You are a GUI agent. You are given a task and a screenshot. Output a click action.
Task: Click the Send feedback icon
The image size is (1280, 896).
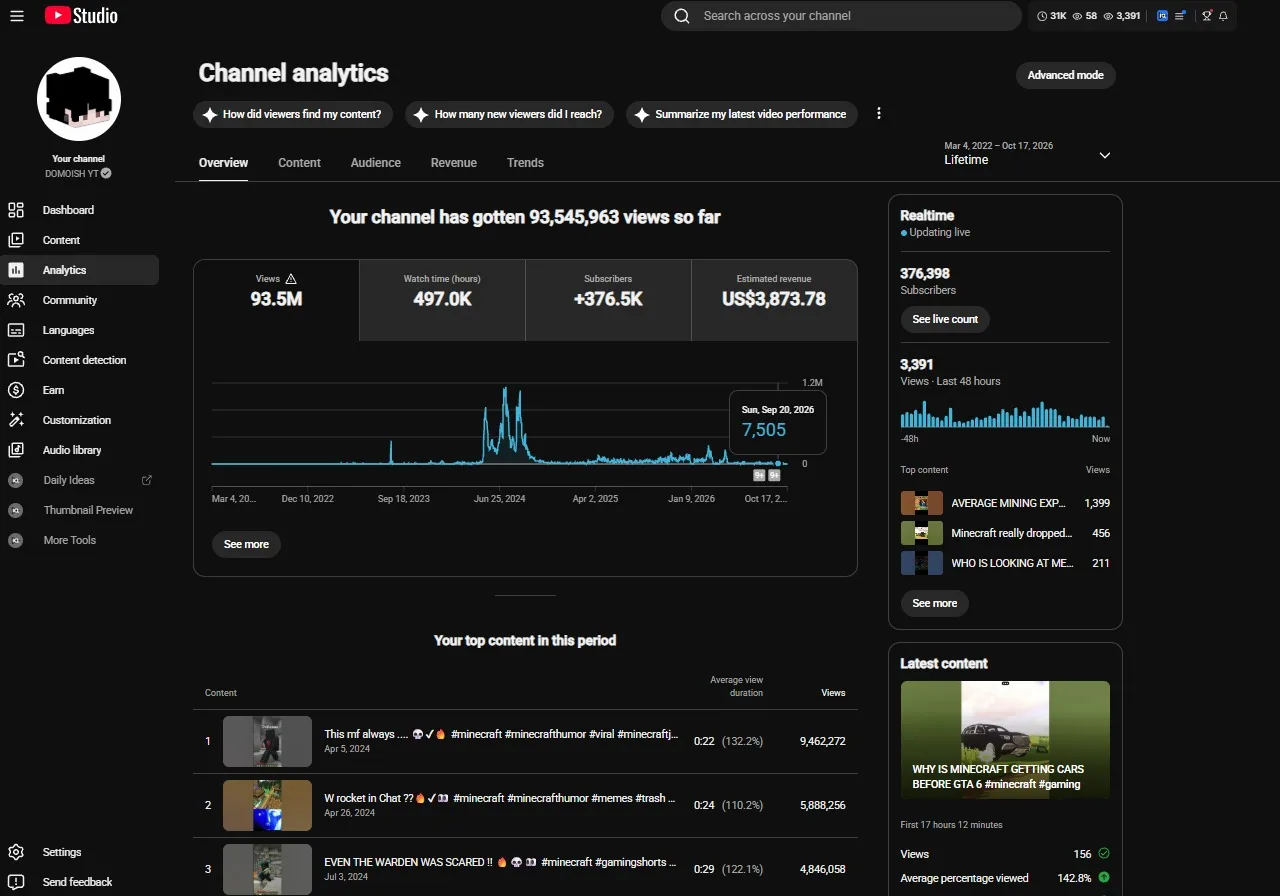[16, 882]
